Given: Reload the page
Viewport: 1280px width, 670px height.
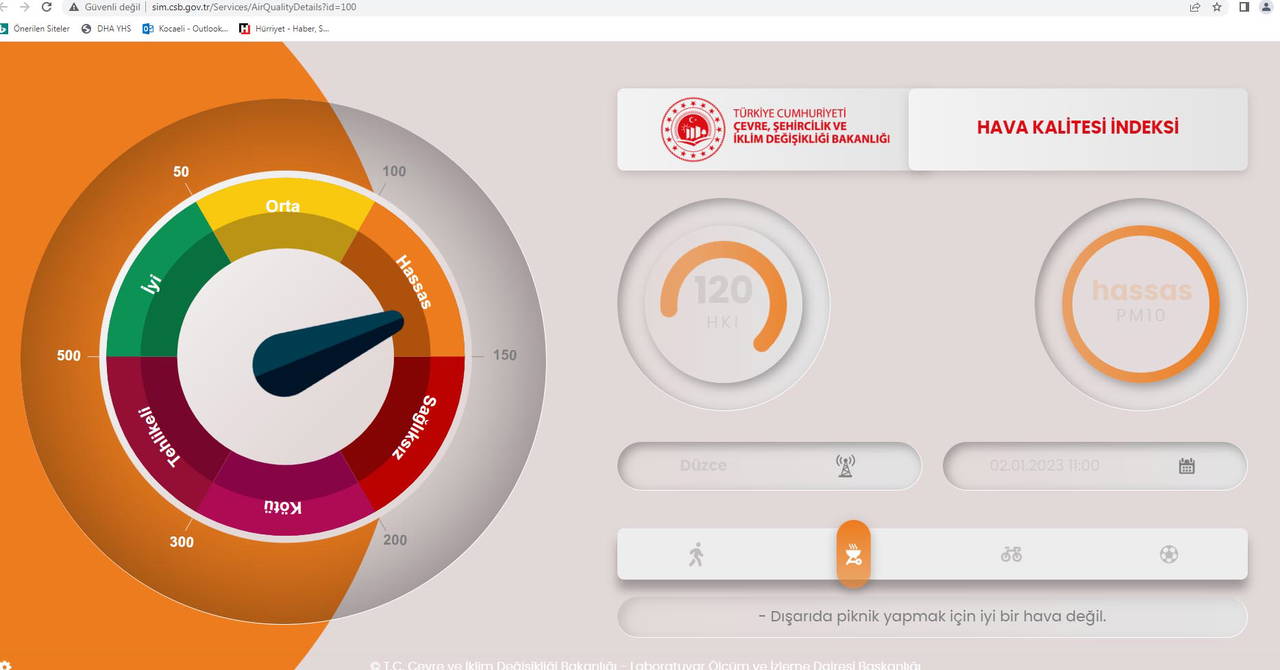Looking at the screenshot, I should click(46, 7).
